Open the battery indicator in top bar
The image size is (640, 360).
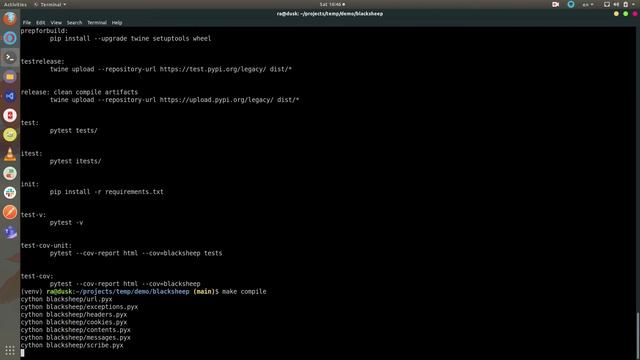click(626, 4)
